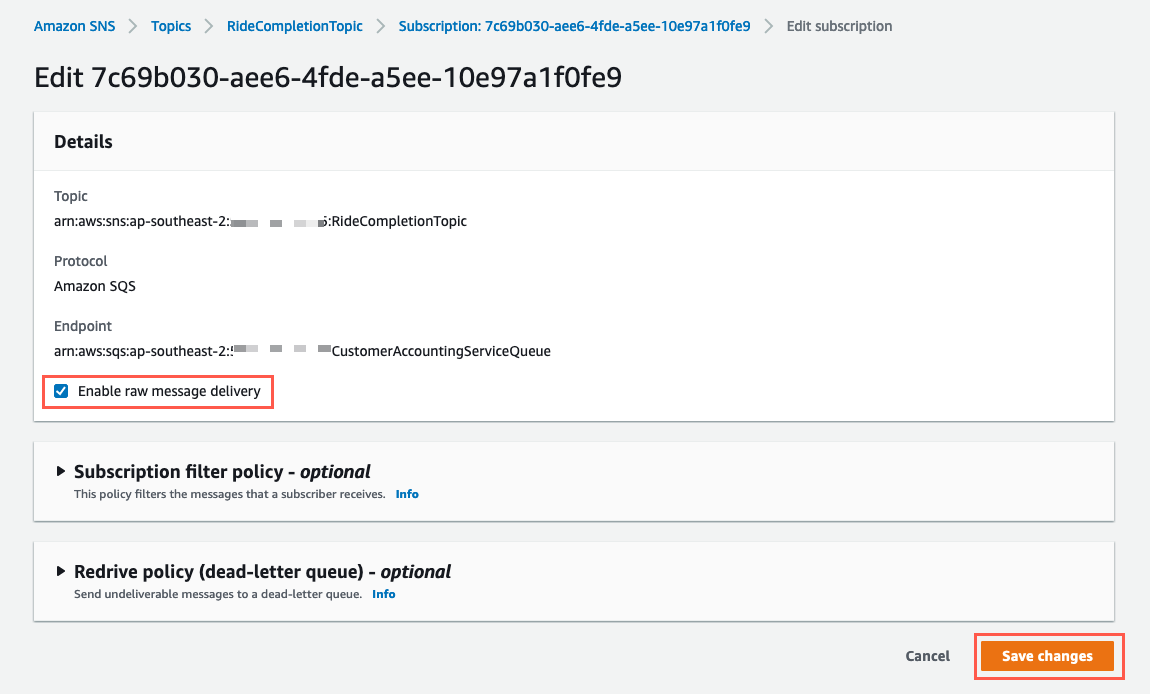1150x694 pixels.
Task: Go to Amazon SNS breadcrumb link
Action: click(74, 26)
